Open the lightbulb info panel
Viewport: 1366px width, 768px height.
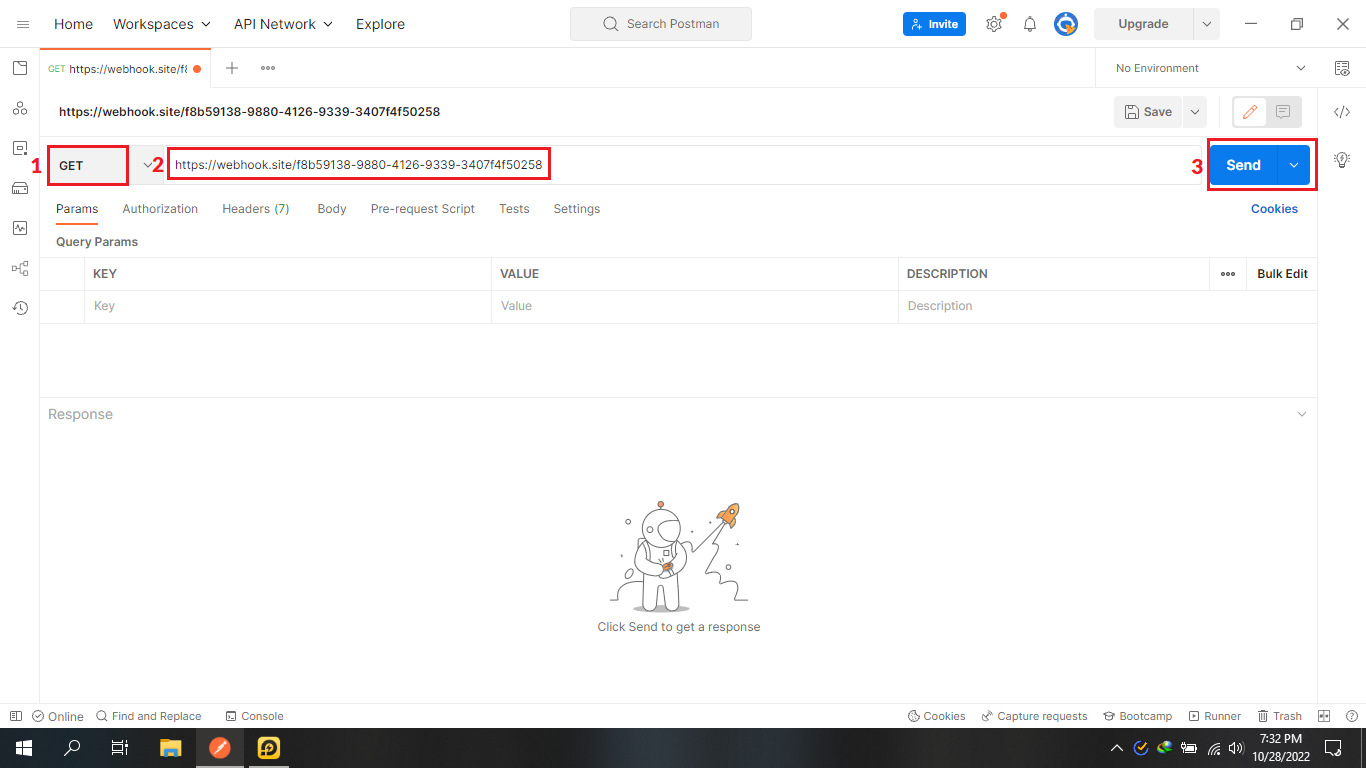(x=1342, y=159)
